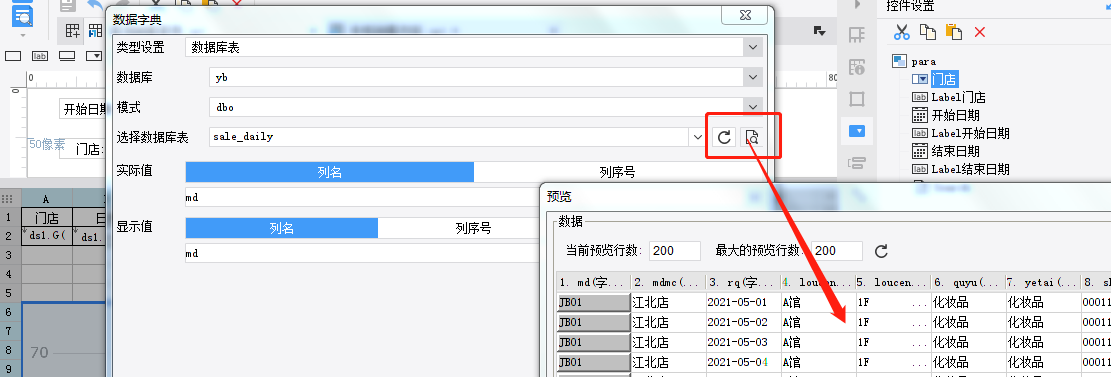The width and height of the screenshot is (1111, 377).
Task: Expand the 数据库 yb dropdown
Action: (x=752, y=77)
